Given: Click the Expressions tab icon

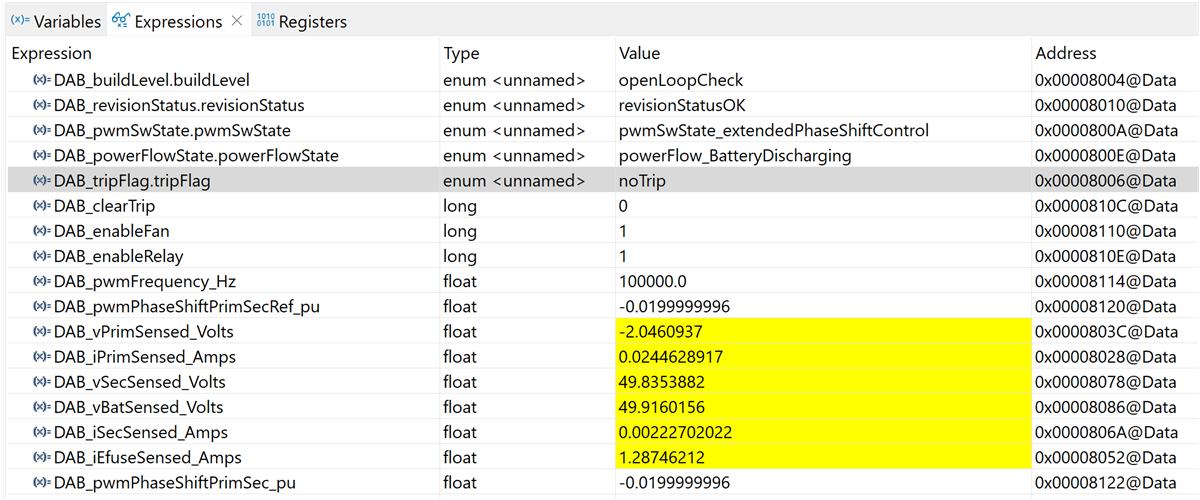Looking at the screenshot, I should pyautogui.click(x=121, y=21).
